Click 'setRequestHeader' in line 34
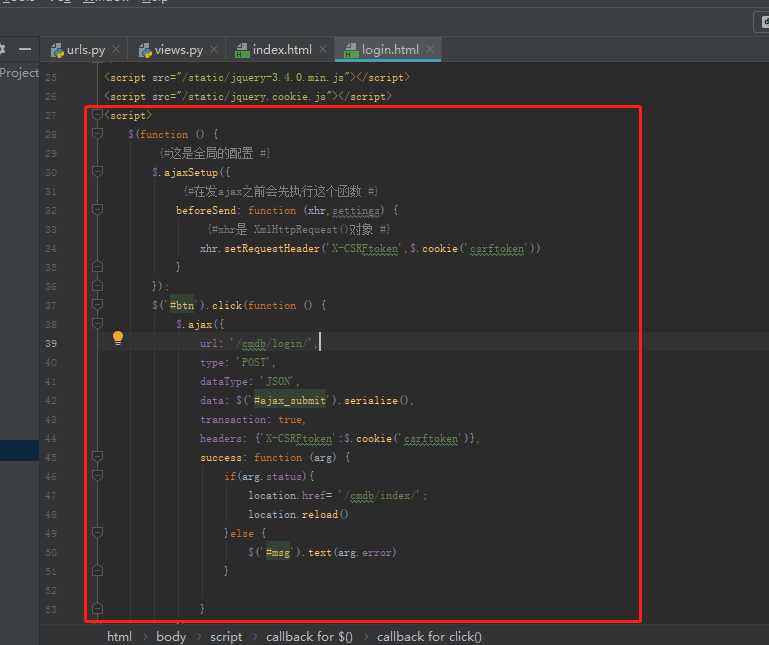769x645 pixels. click(272, 249)
